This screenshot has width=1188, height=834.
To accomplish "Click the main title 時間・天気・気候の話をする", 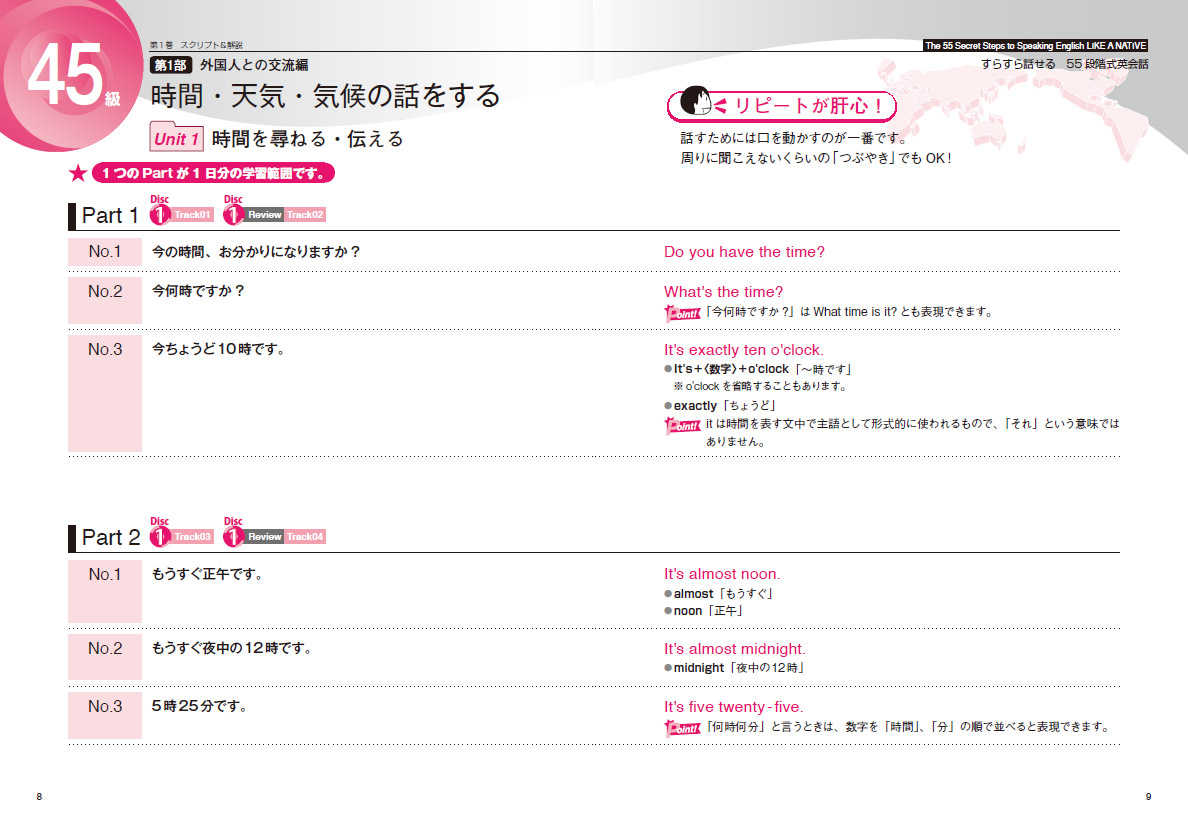I will [326, 96].
